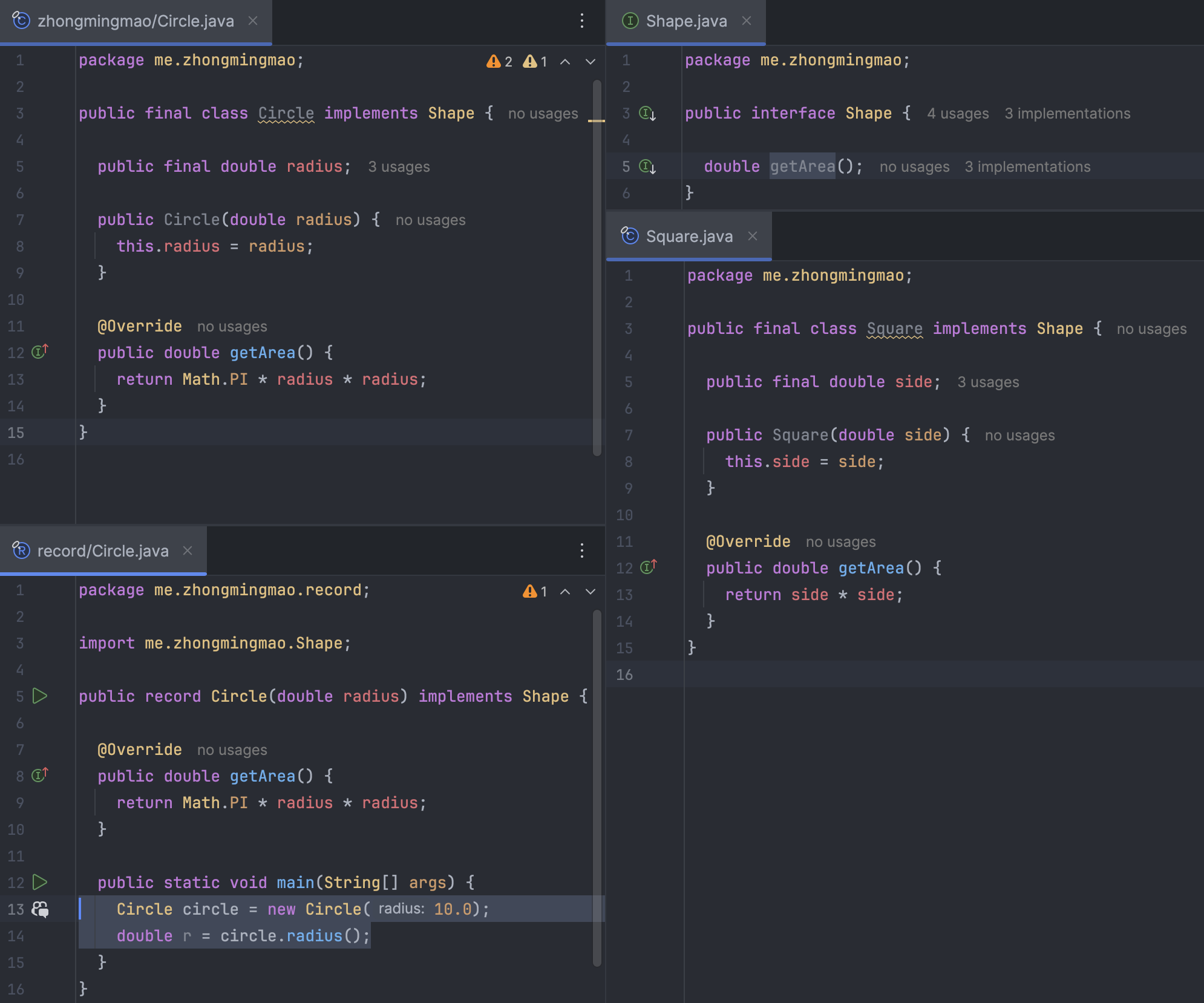Click '3 implementations' hint next to Shape interface
Image resolution: width=1204 pixels, height=1003 pixels.
point(1067,114)
